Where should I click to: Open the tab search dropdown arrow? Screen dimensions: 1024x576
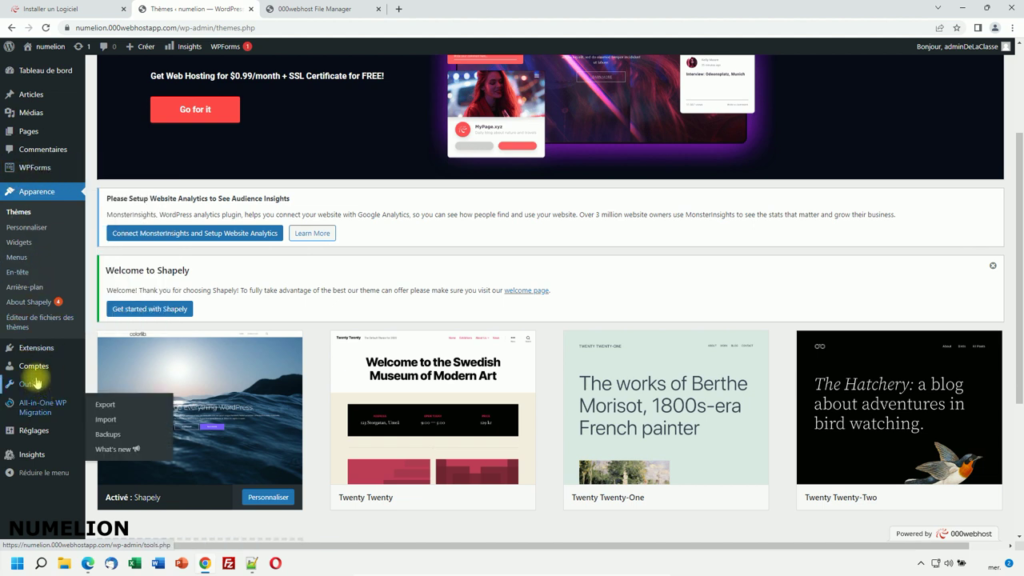[x=938, y=8]
